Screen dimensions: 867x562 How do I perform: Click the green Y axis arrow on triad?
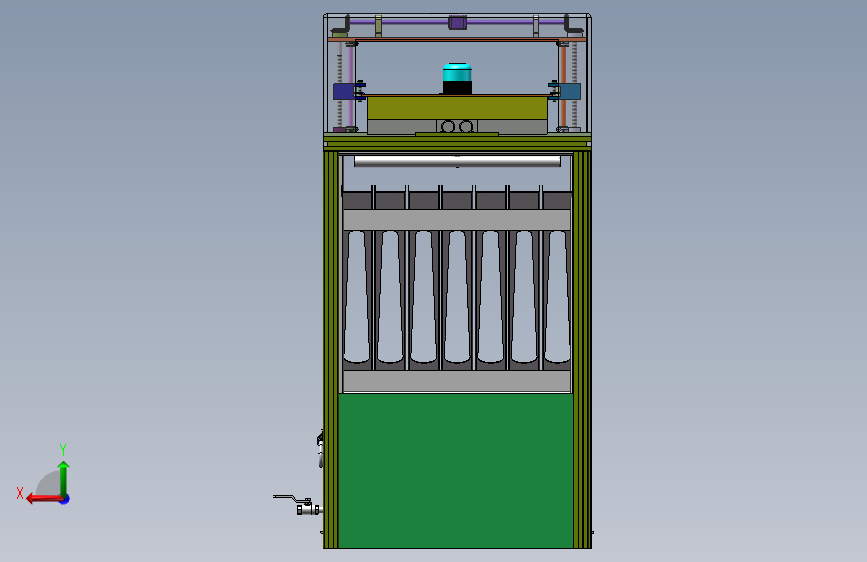(64, 478)
